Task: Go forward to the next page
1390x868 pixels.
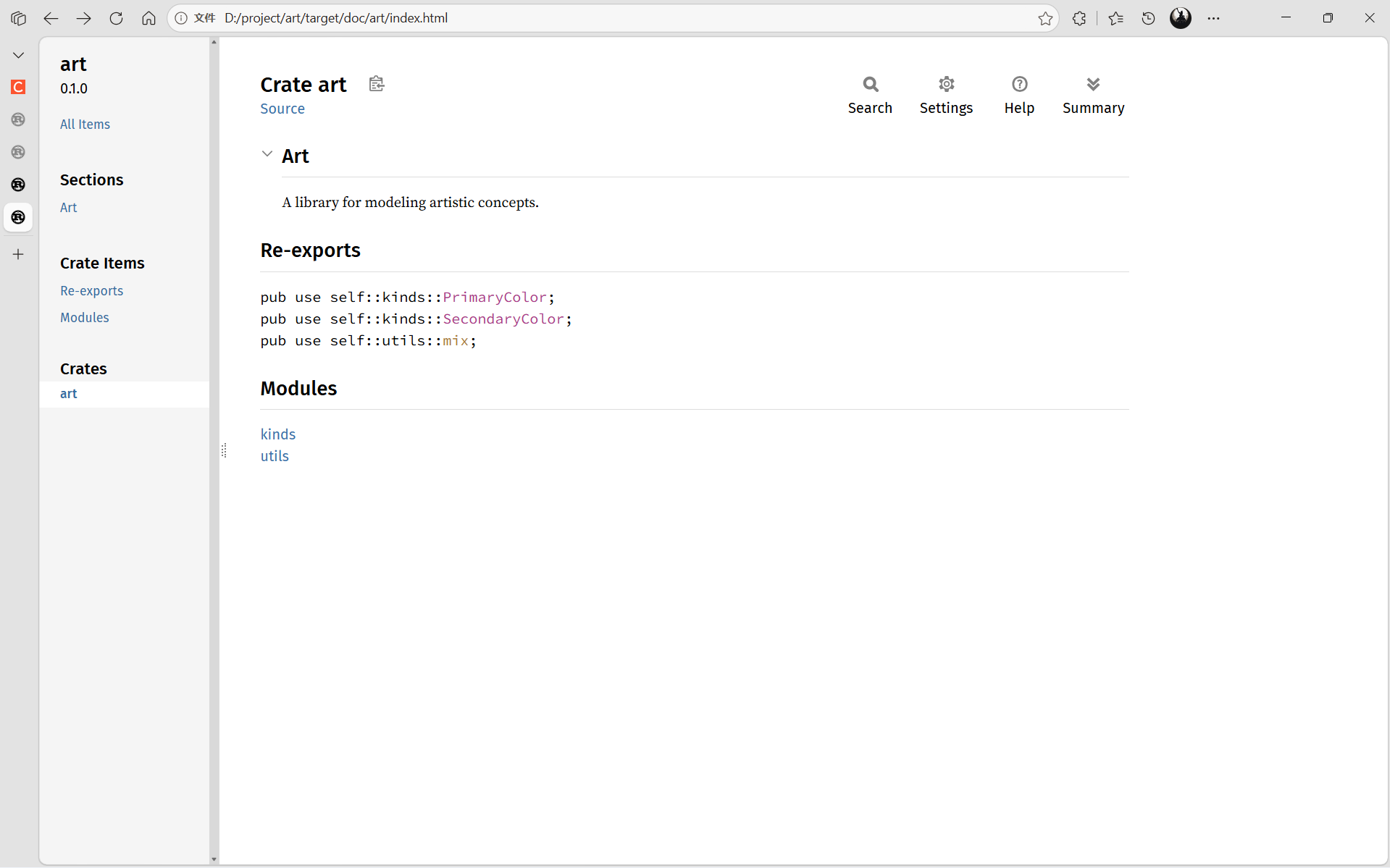Action: (x=84, y=18)
